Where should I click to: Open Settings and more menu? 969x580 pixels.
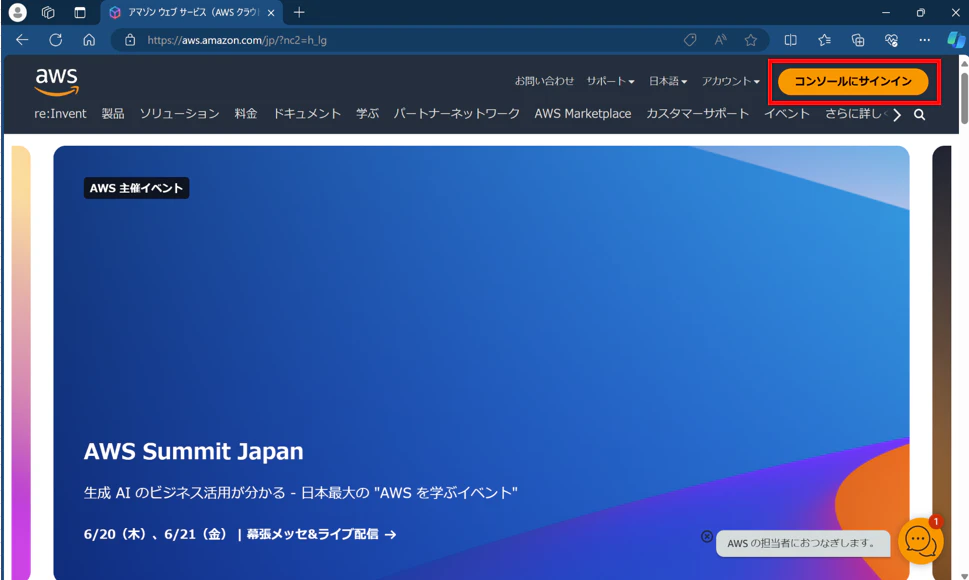925,40
